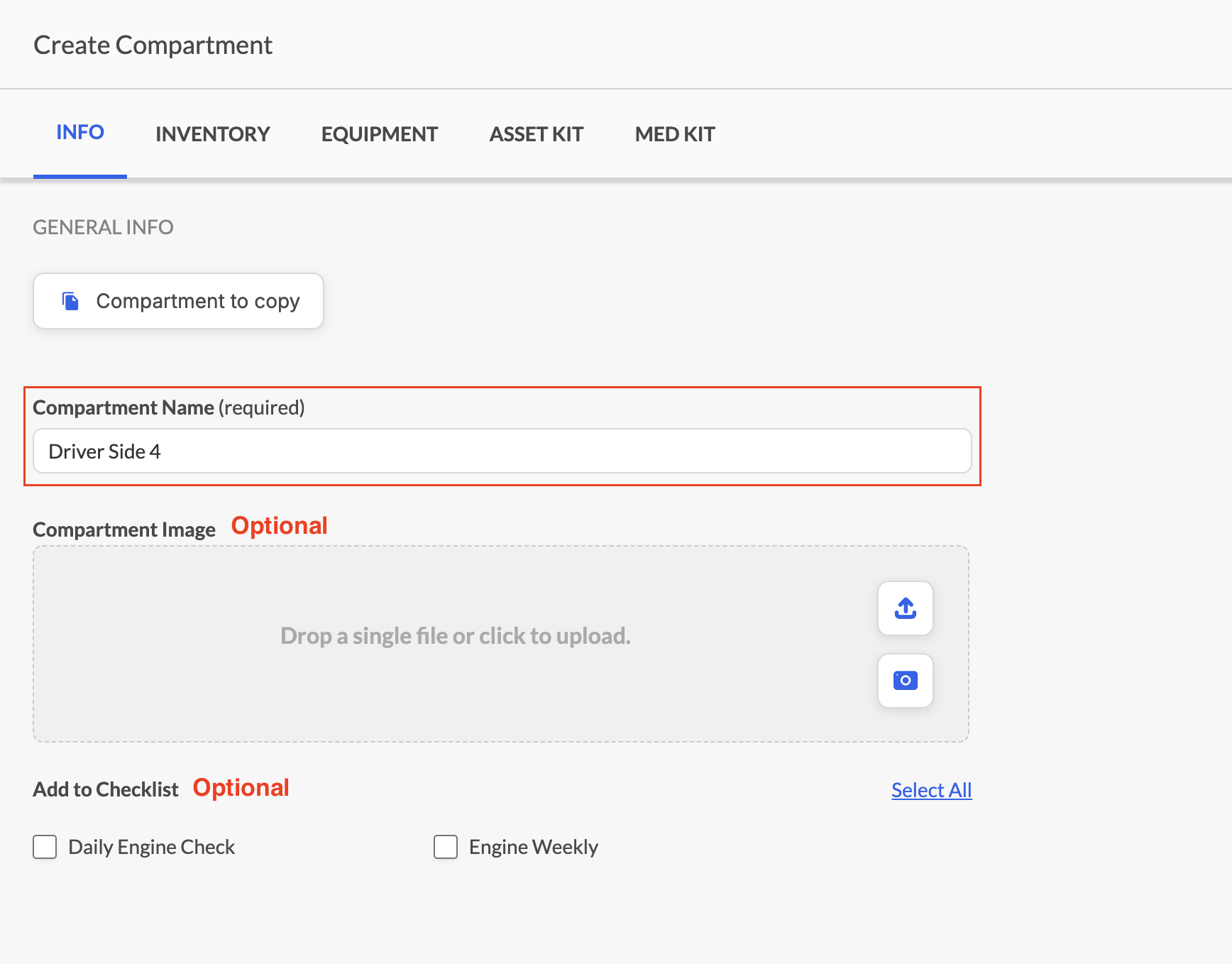Click the GENERAL INFO section label
The width and height of the screenshot is (1232, 964).
(104, 227)
